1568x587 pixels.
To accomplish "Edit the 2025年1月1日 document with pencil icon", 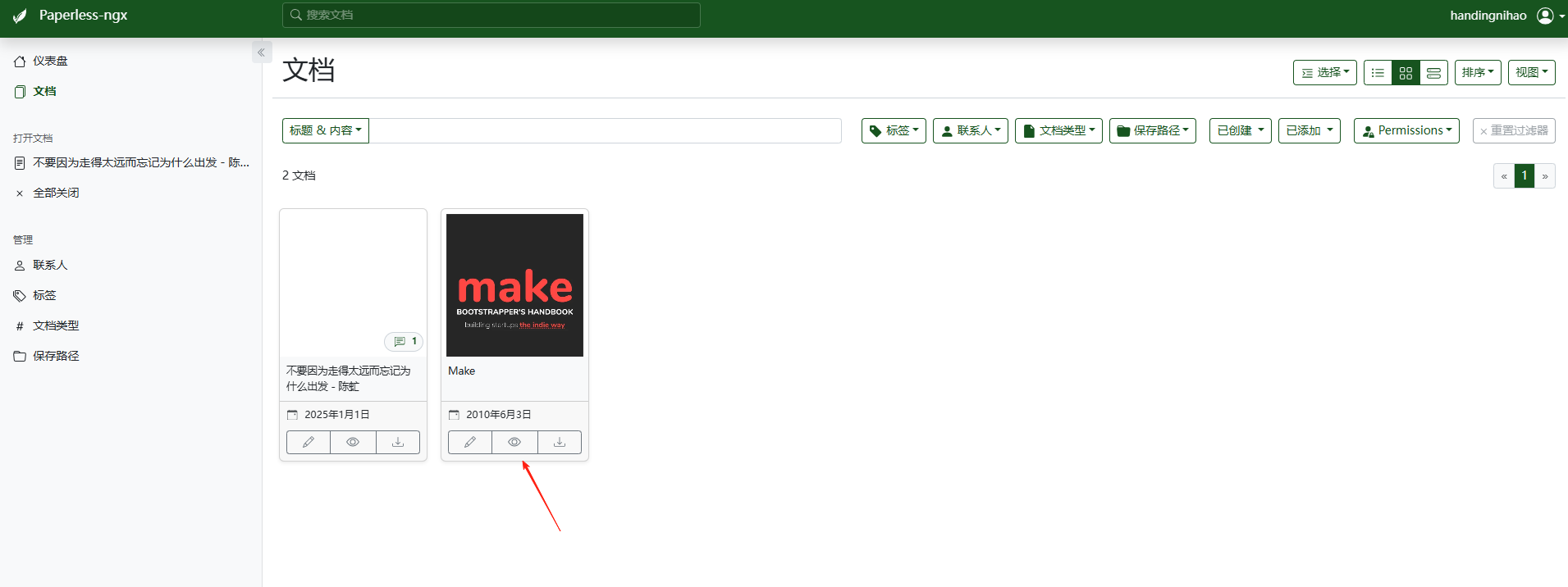I will pyautogui.click(x=309, y=442).
